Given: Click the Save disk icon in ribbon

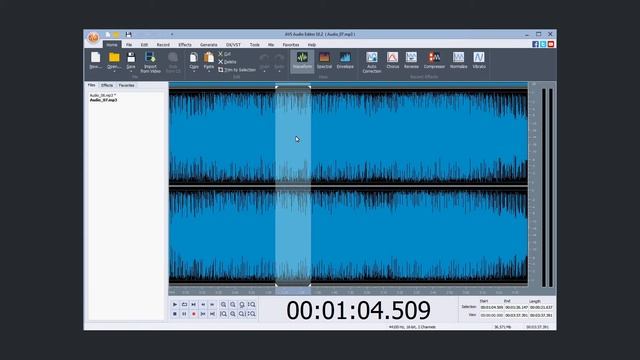Looking at the screenshot, I should [x=131, y=57].
